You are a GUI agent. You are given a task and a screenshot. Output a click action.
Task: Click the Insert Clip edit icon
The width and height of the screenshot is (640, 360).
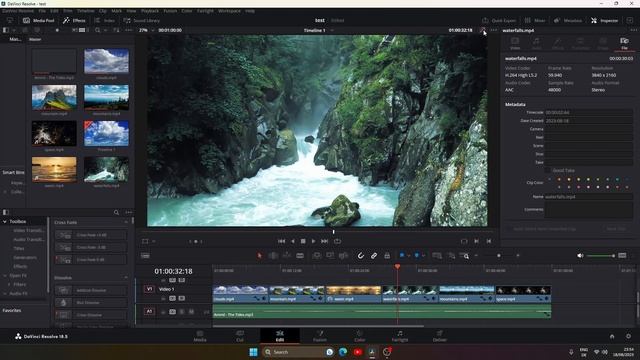point(316,256)
